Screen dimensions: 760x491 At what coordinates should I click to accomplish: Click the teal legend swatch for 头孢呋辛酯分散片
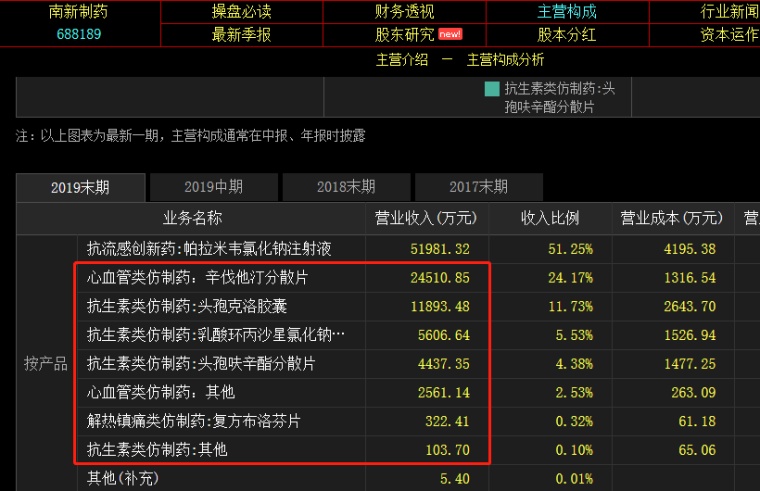[x=492, y=89]
